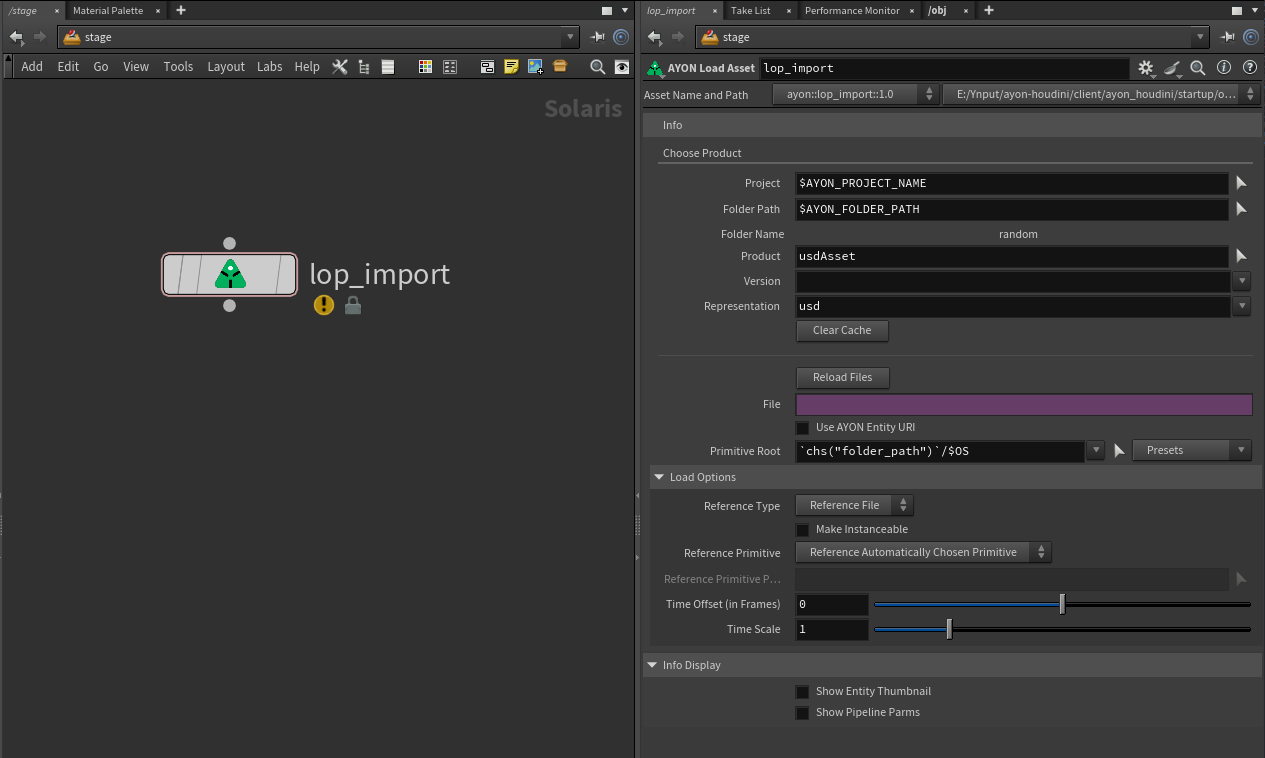The width and height of the screenshot is (1265, 758).
Task: Pin the network editor pane
Action: click(x=598, y=37)
